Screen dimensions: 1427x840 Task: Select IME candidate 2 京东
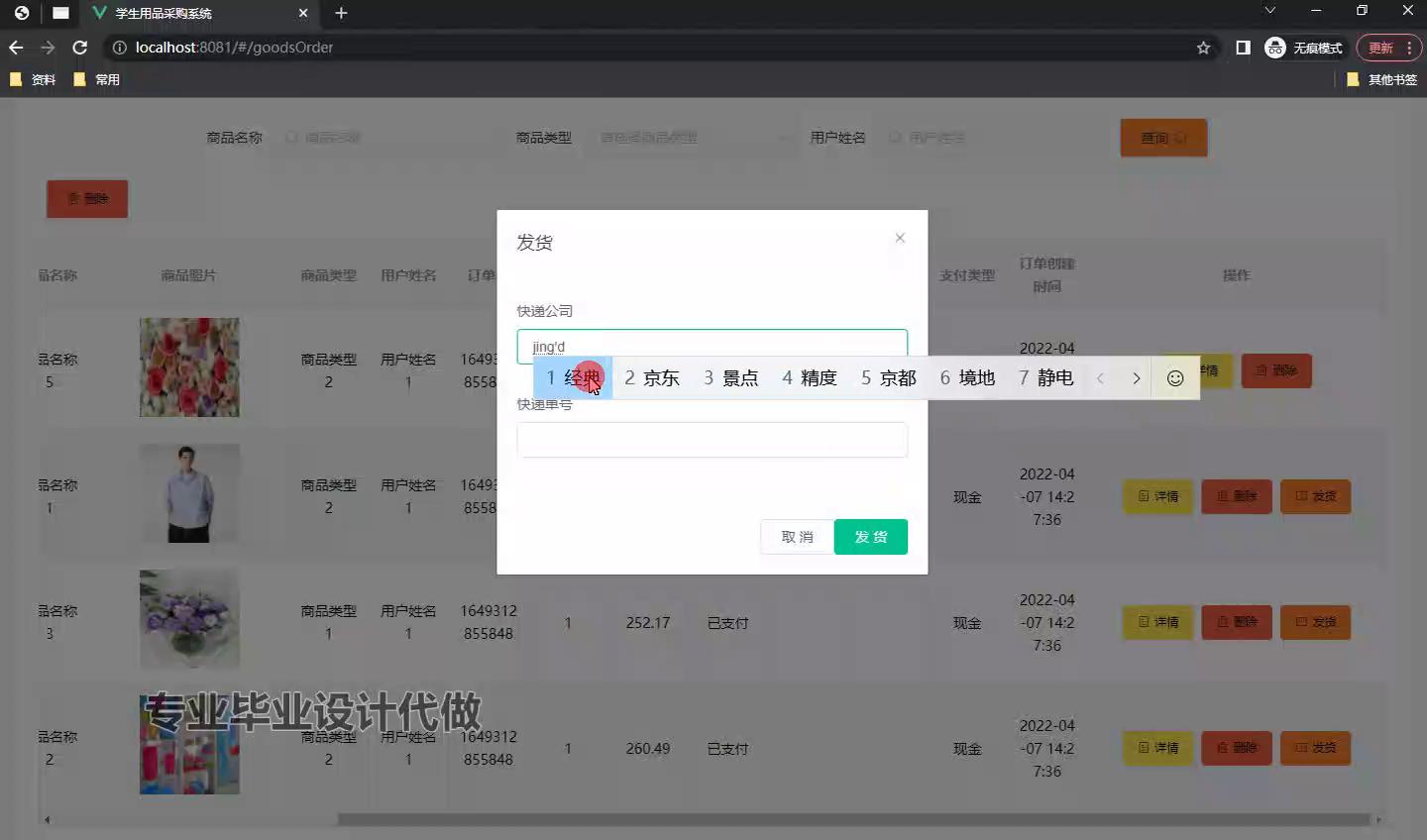(652, 378)
